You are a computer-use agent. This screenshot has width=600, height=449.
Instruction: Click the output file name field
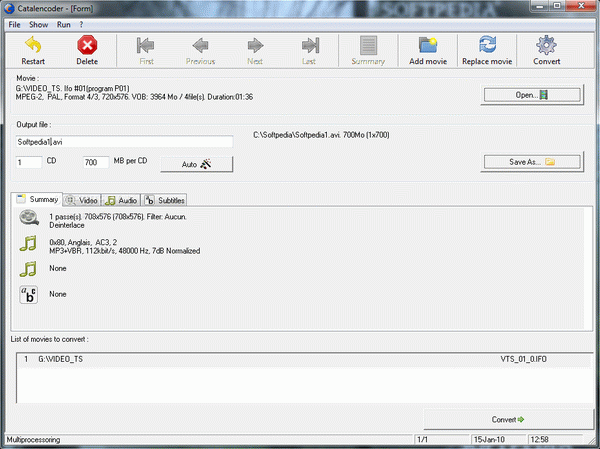click(124, 142)
